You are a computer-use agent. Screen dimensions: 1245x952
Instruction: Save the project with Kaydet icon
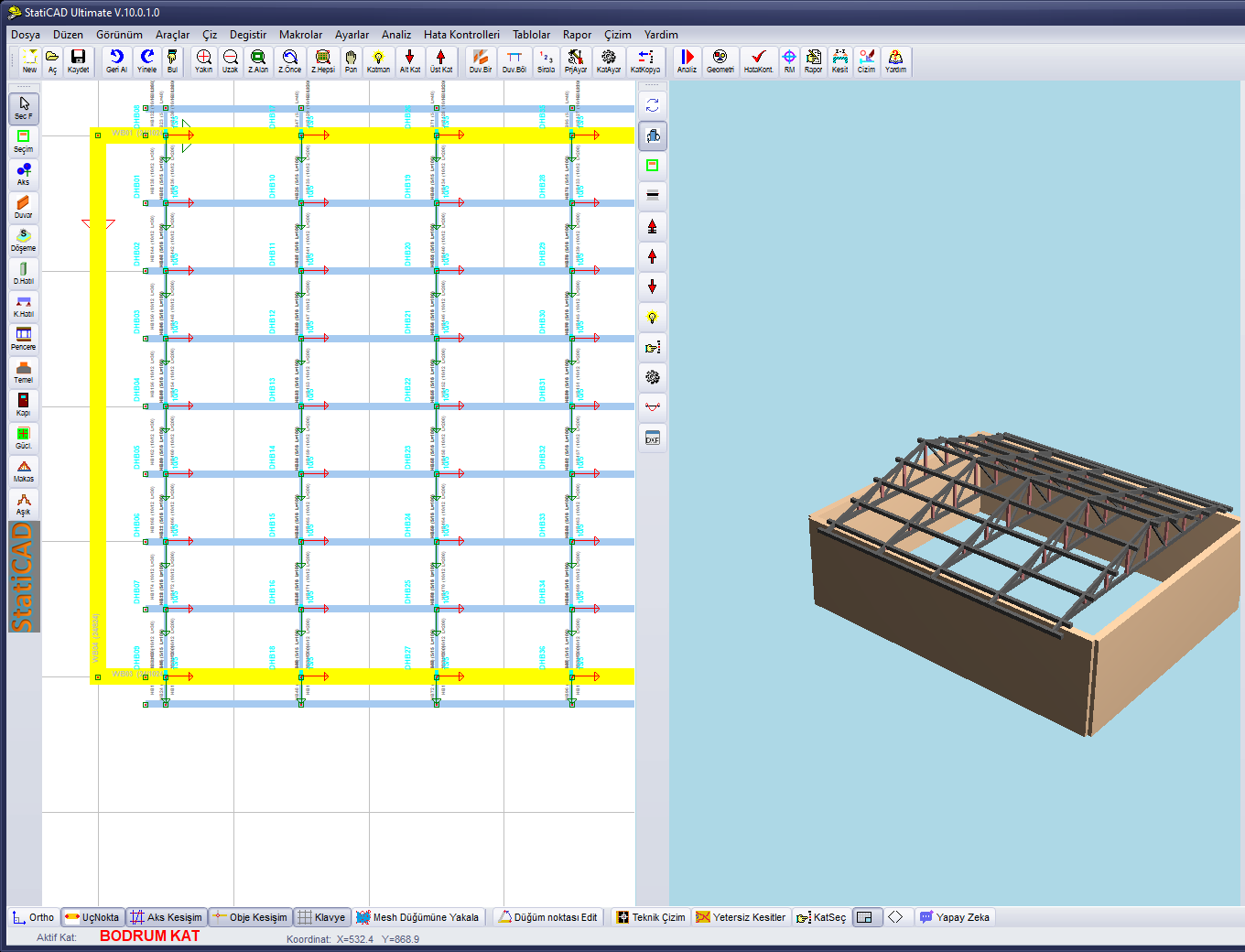[x=78, y=61]
